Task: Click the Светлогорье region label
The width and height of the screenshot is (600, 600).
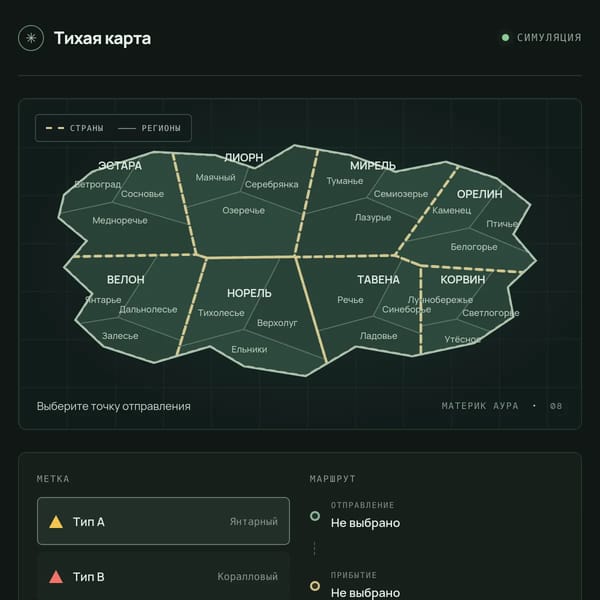Action: [x=491, y=313]
